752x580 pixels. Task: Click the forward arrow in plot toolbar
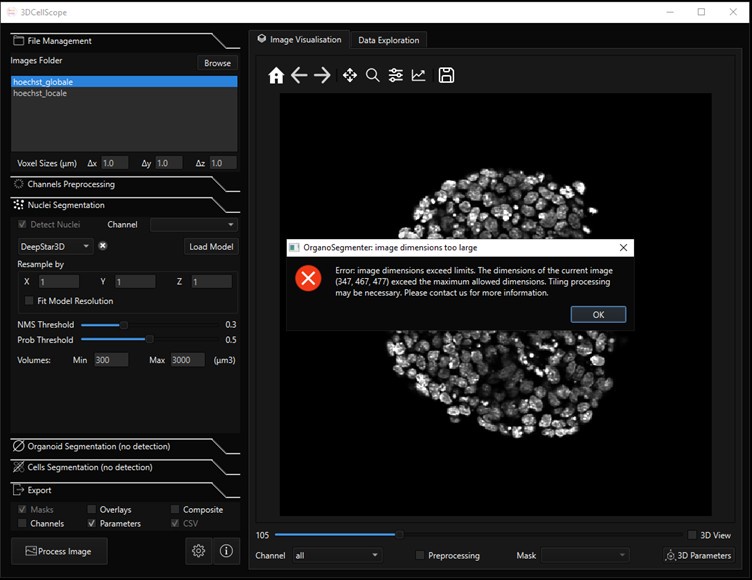point(322,76)
